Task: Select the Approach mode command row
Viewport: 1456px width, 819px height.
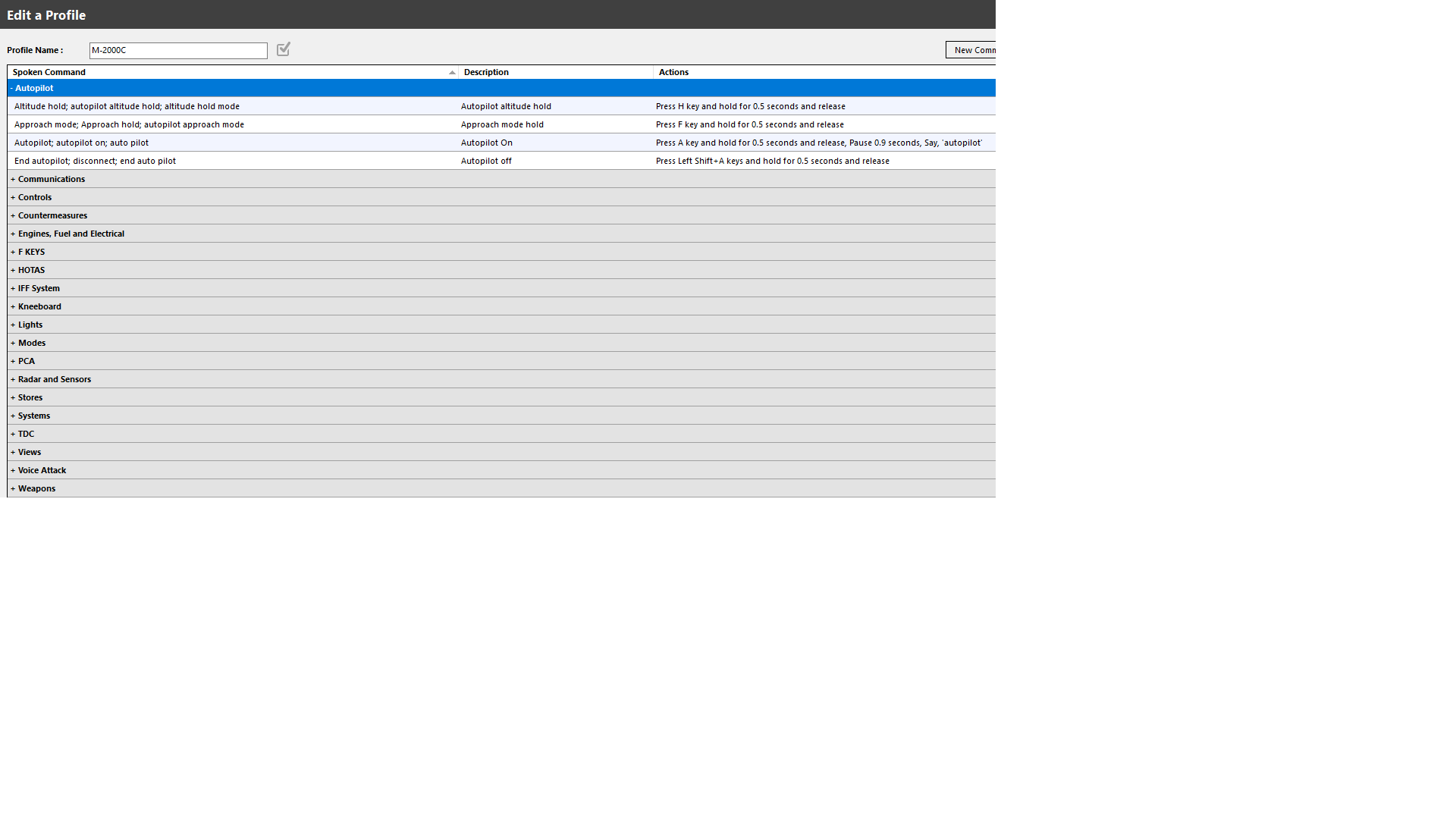Action: point(129,124)
